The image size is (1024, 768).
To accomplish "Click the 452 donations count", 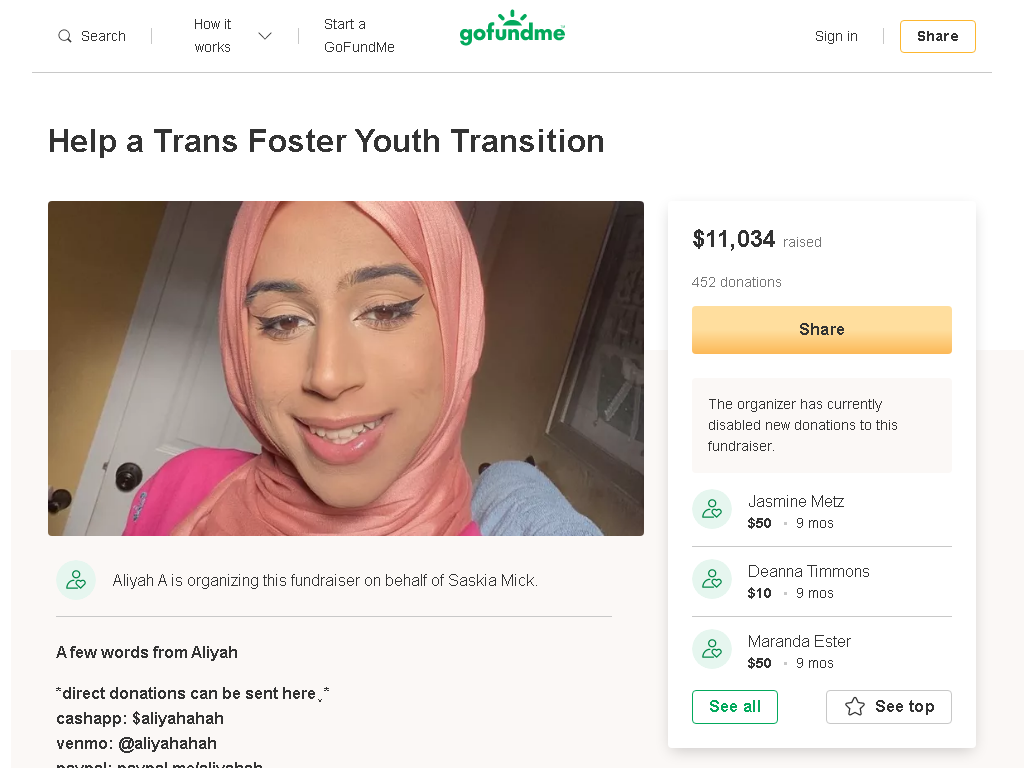I will pos(737,282).
